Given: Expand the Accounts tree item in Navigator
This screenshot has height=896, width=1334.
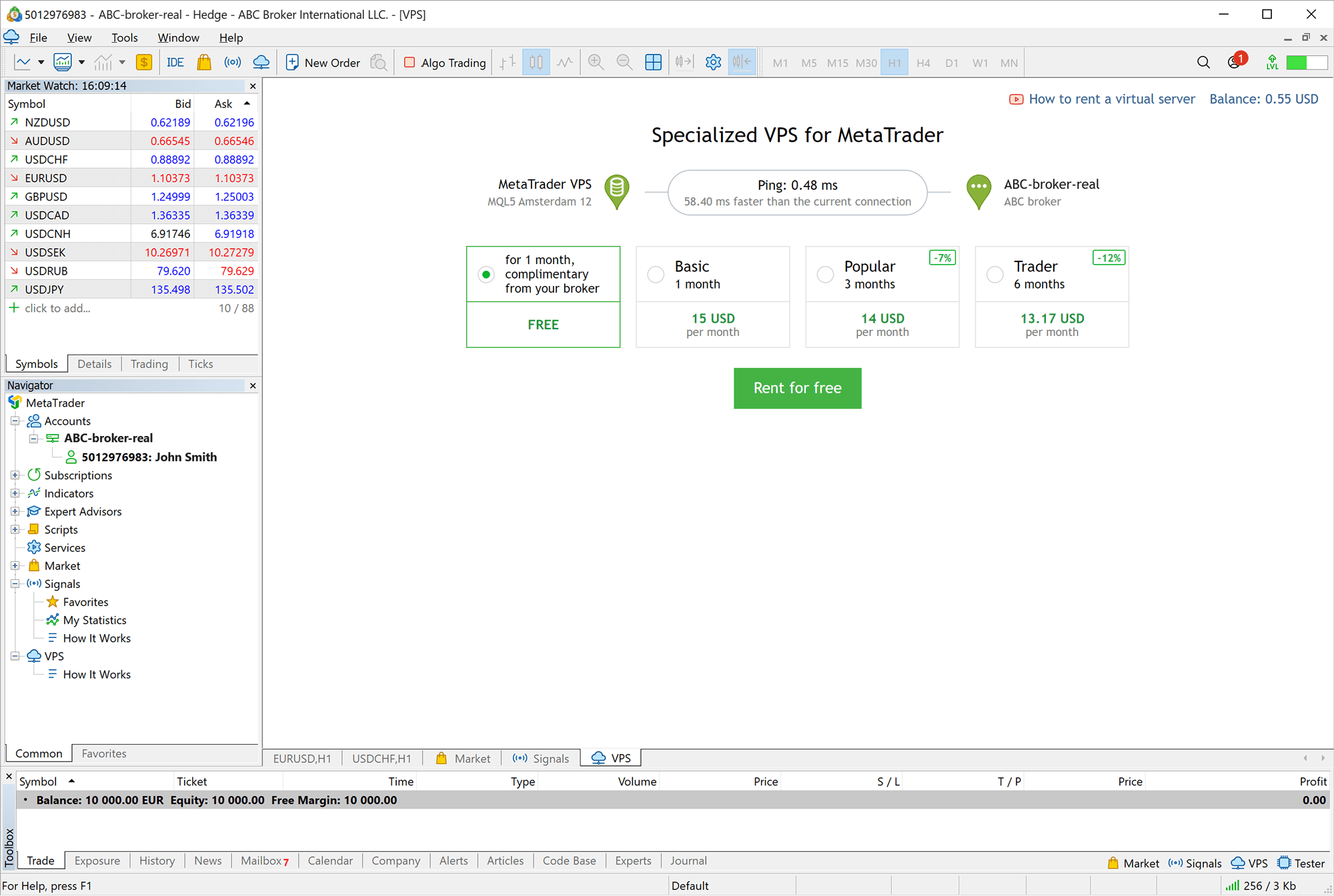Looking at the screenshot, I should tap(15, 420).
